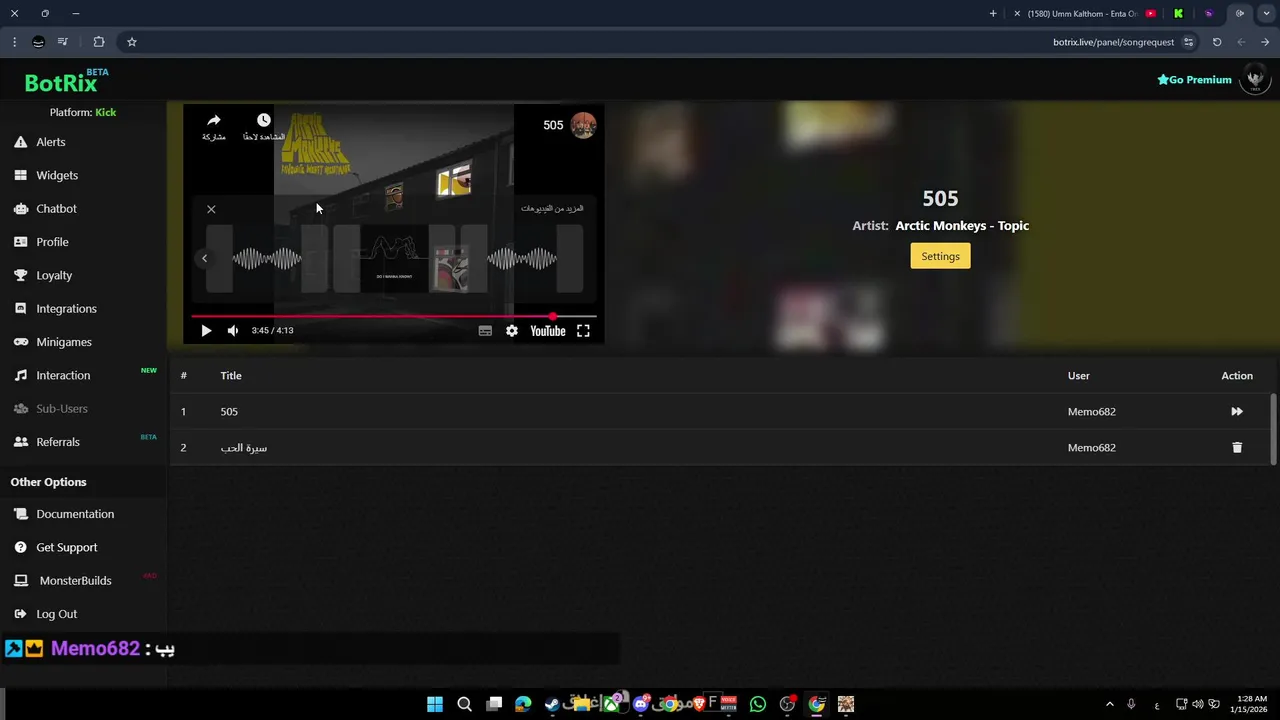1280x720 pixels.
Task: Enter YouTube fullscreen mode
Action: (x=583, y=331)
